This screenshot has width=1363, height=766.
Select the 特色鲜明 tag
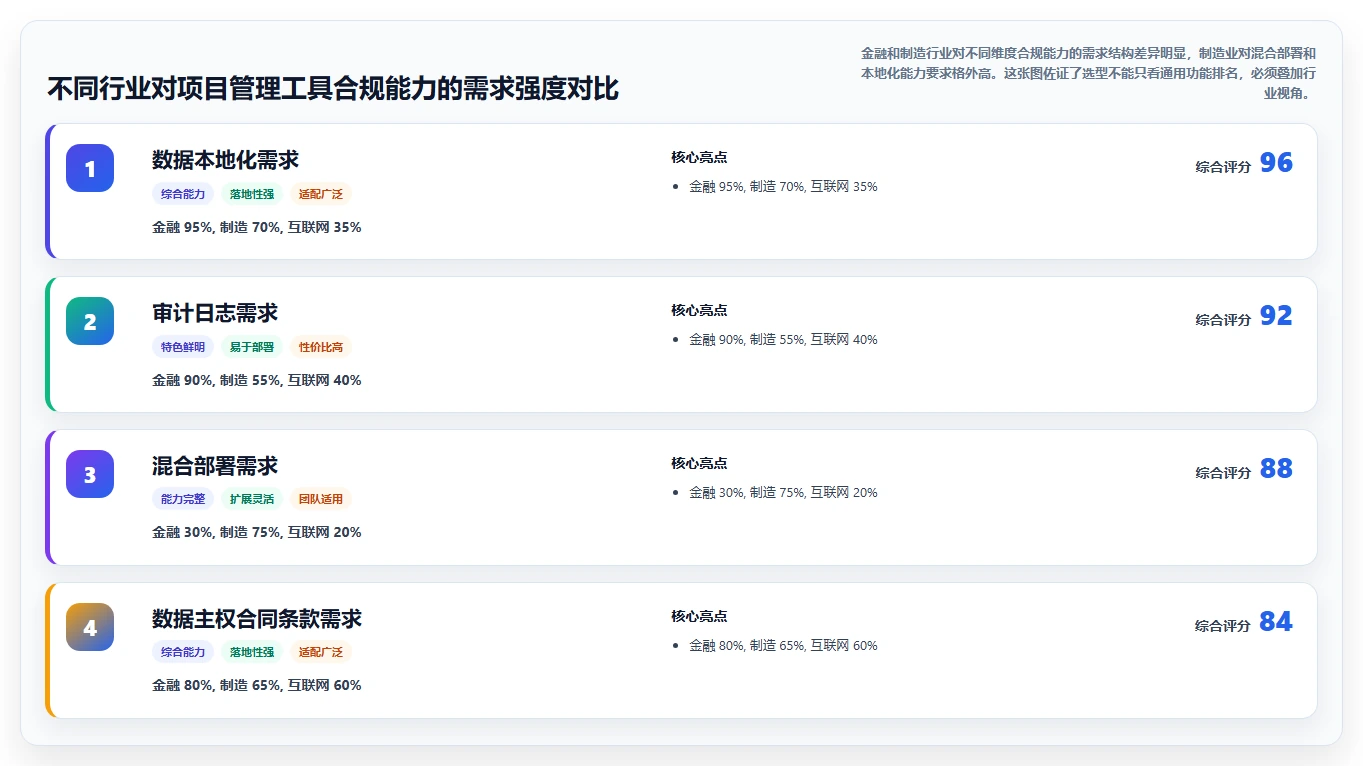pyautogui.click(x=183, y=347)
